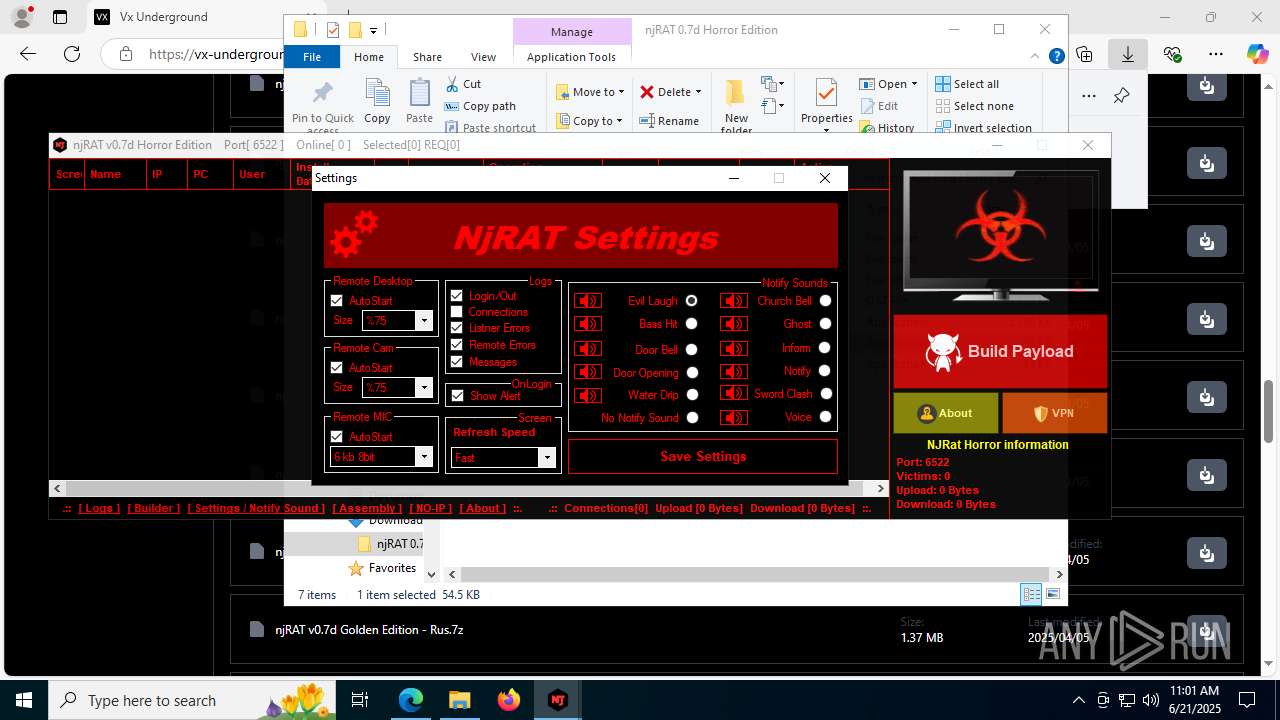The image size is (1280, 720).
Task: Play the Bass Hit sound preview
Action: (x=588, y=323)
